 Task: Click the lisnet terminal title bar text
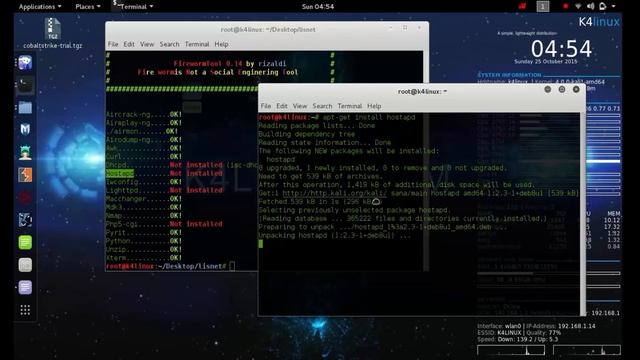268,29
